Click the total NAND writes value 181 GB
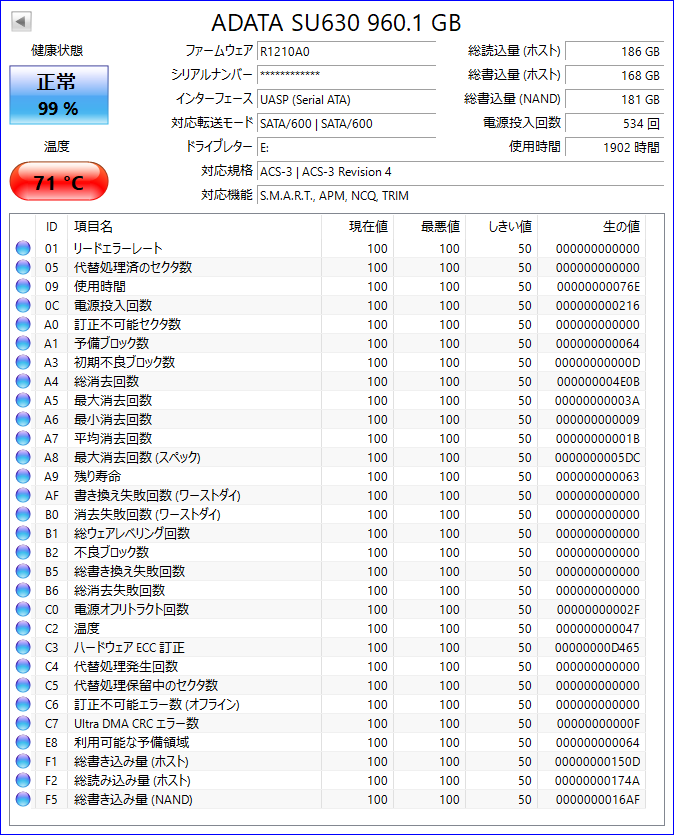Viewport: 674px width, 835px height. click(x=614, y=100)
